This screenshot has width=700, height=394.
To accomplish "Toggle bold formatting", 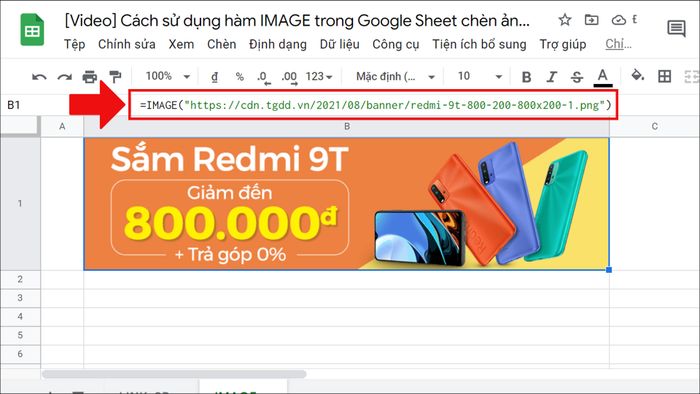I will pos(526,77).
